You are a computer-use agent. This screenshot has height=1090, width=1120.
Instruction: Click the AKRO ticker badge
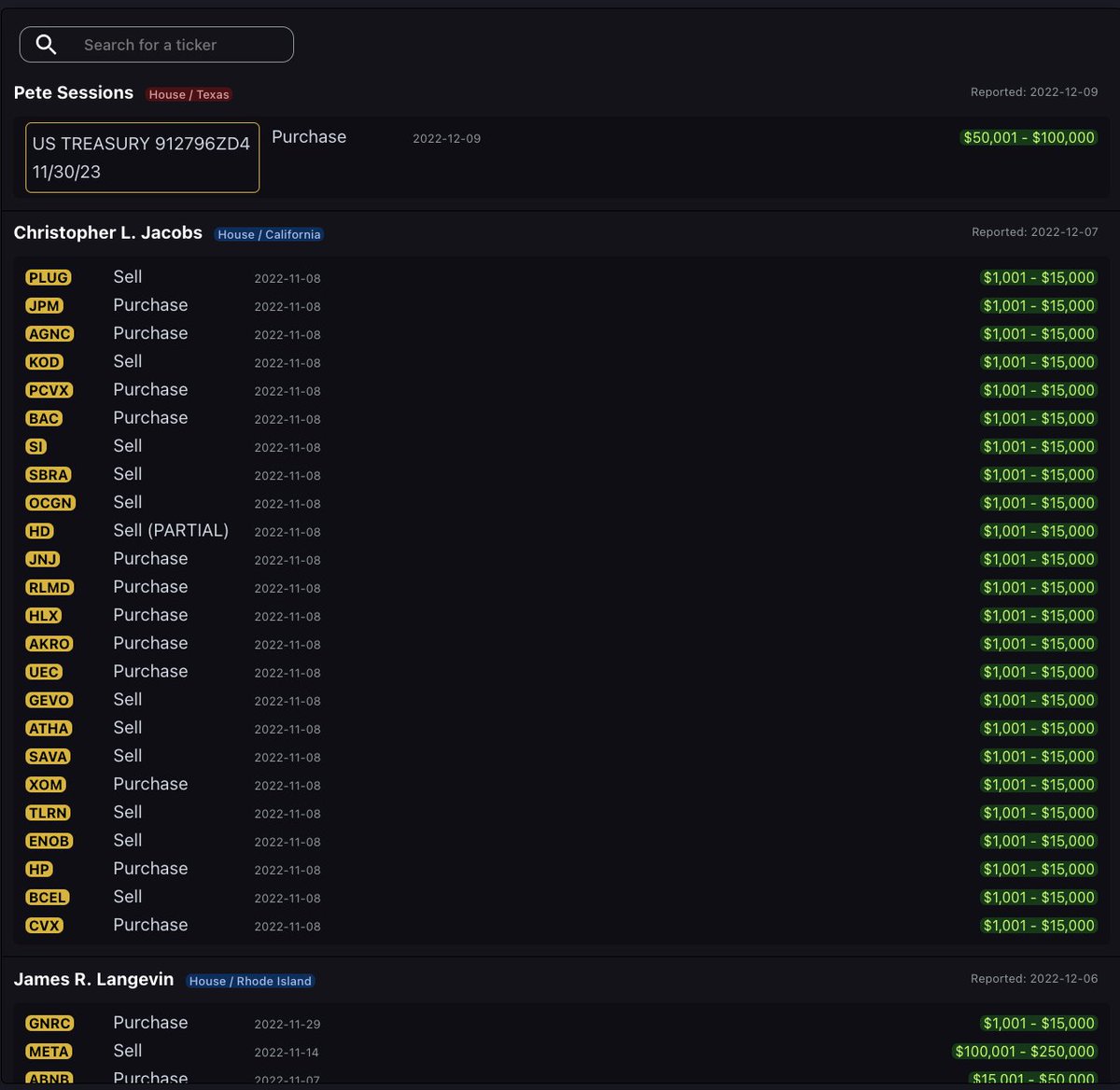point(49,644)
